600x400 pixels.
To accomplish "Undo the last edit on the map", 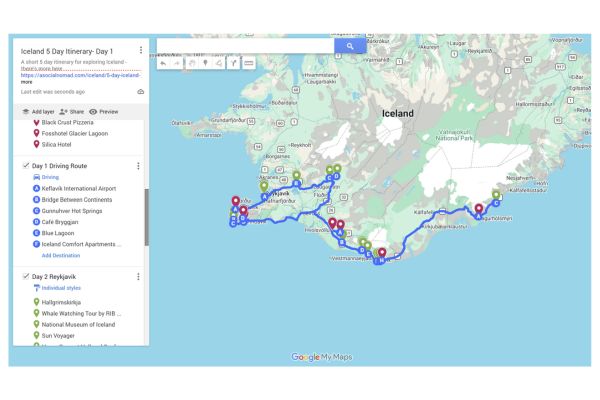I will tap(163, 63).
